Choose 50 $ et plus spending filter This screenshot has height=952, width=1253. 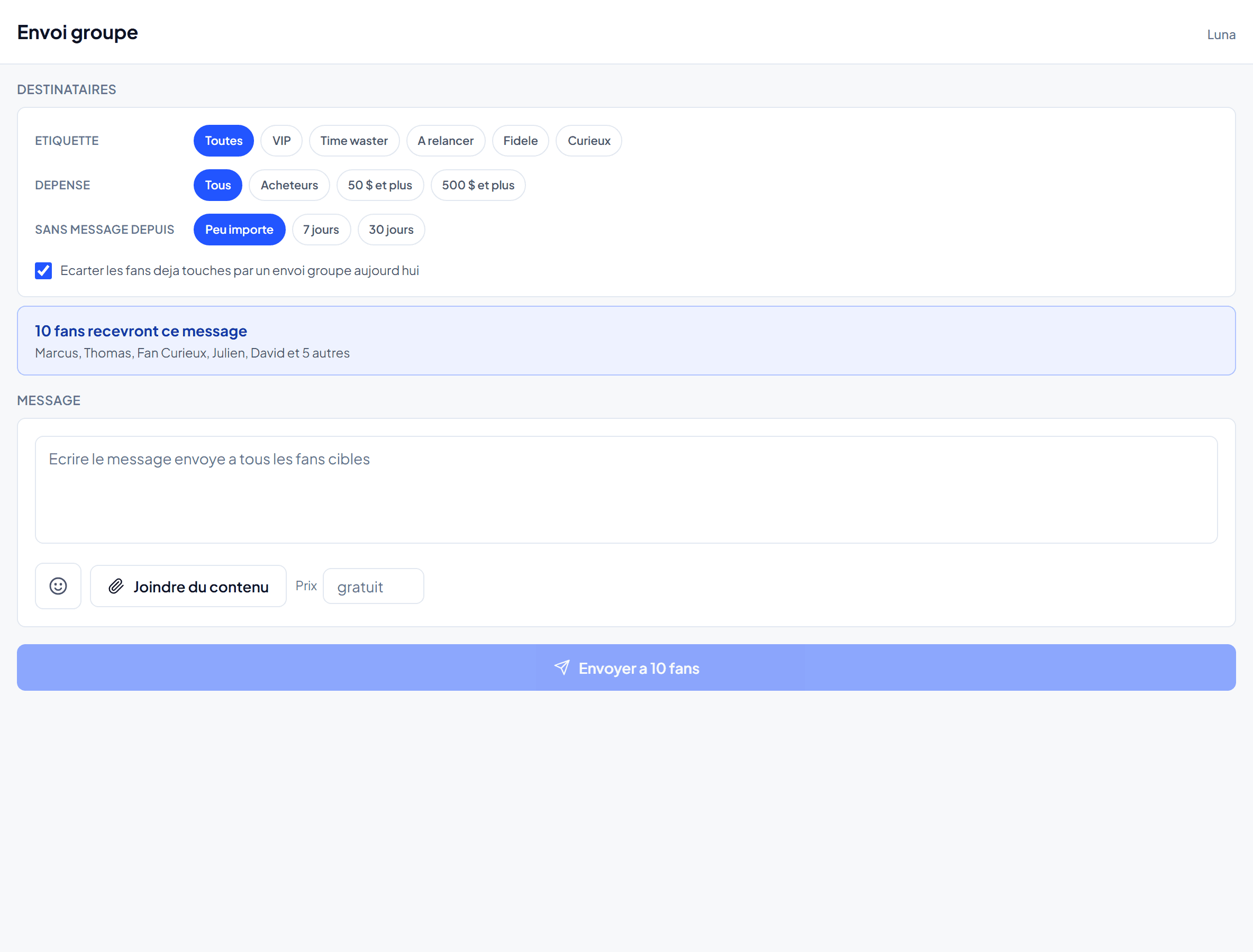pos(380,185)
